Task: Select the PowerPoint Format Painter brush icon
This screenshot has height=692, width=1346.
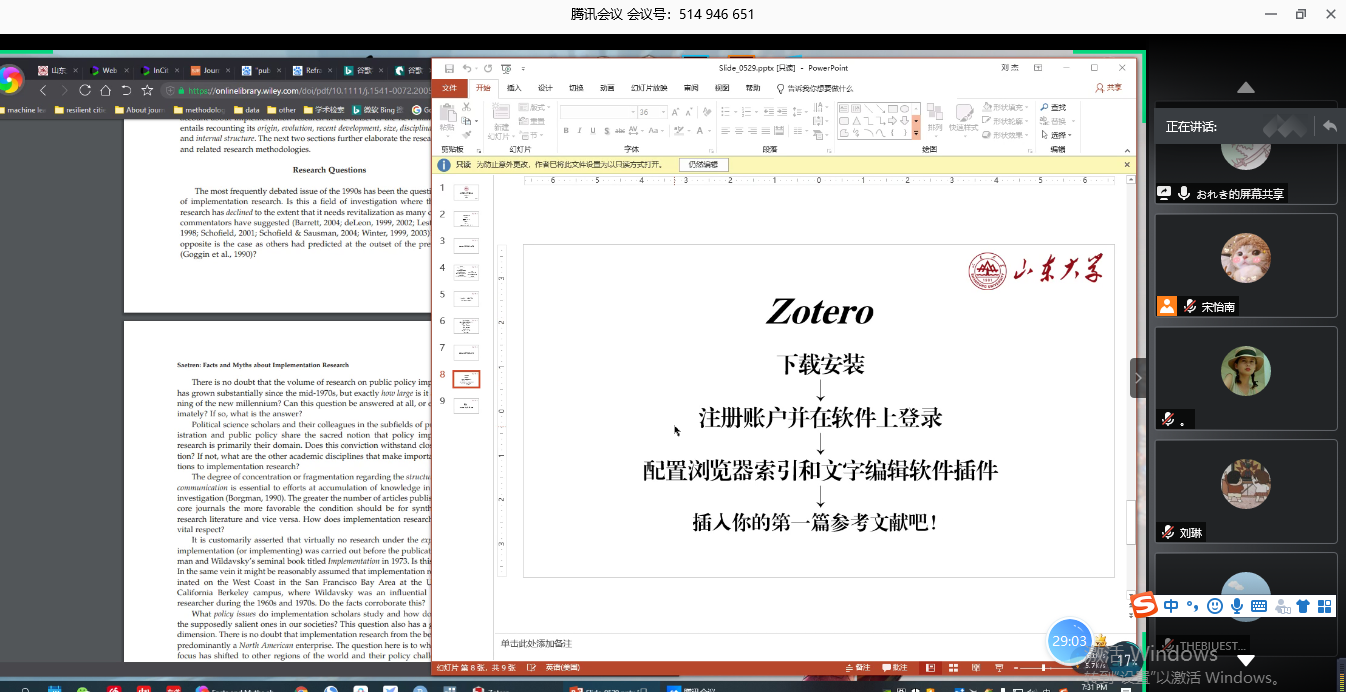Action: [x=465, y=134]
